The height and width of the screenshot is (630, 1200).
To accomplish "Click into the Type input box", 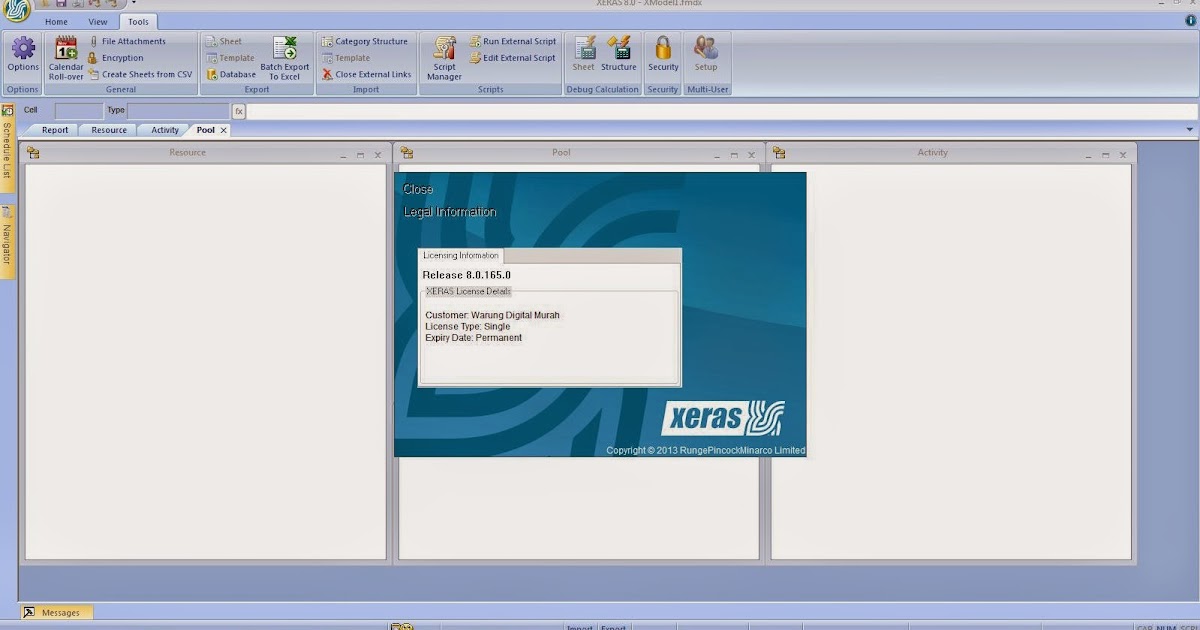I will pyautogui.click(x=178, y=111).
